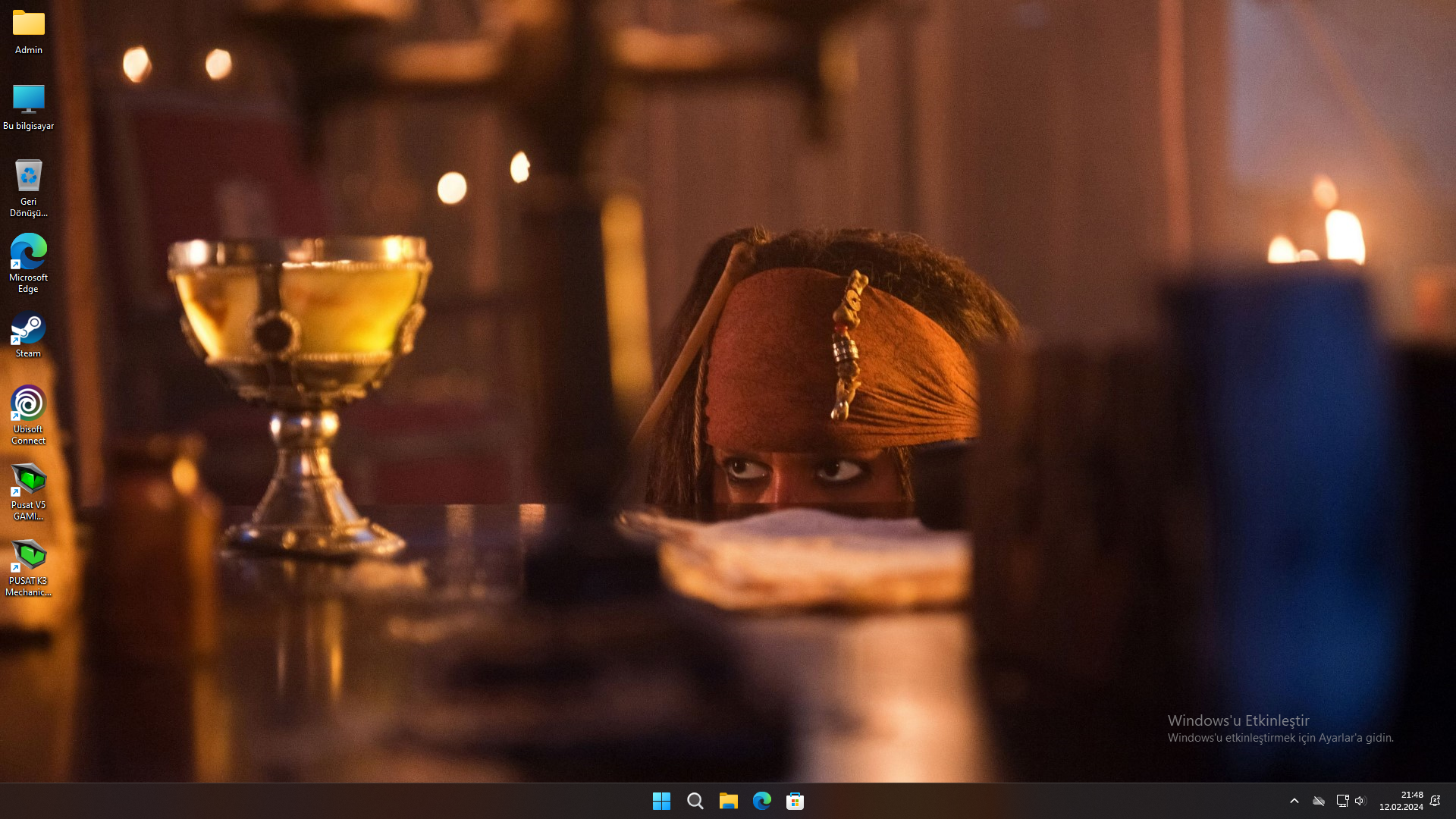Click the crossed-out cloud tray icon
1456x819 pixels.
(x=1319, y=801)
